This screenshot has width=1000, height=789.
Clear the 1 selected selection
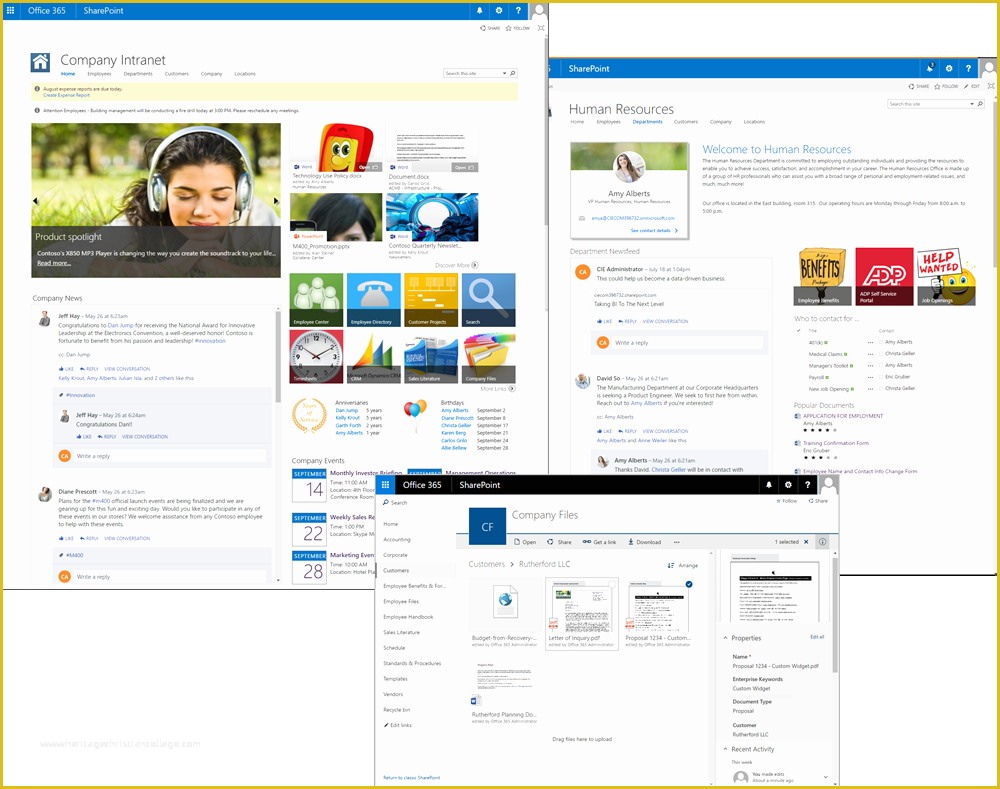point(806,542)
